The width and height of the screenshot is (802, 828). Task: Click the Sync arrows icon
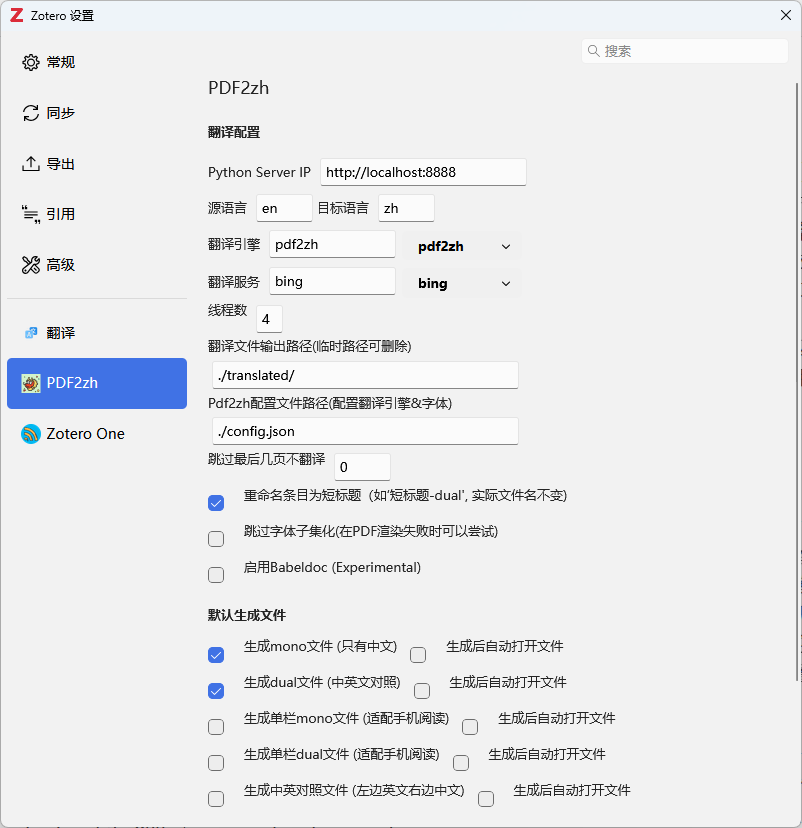point(31,113)
